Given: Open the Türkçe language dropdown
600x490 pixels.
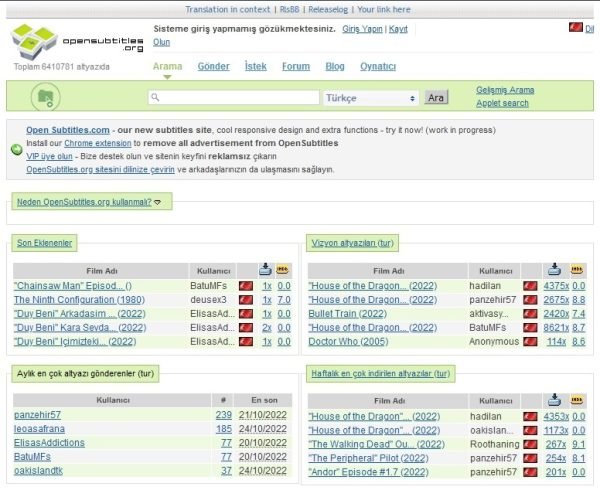Looking at the screenshot, I should [370, 98].
